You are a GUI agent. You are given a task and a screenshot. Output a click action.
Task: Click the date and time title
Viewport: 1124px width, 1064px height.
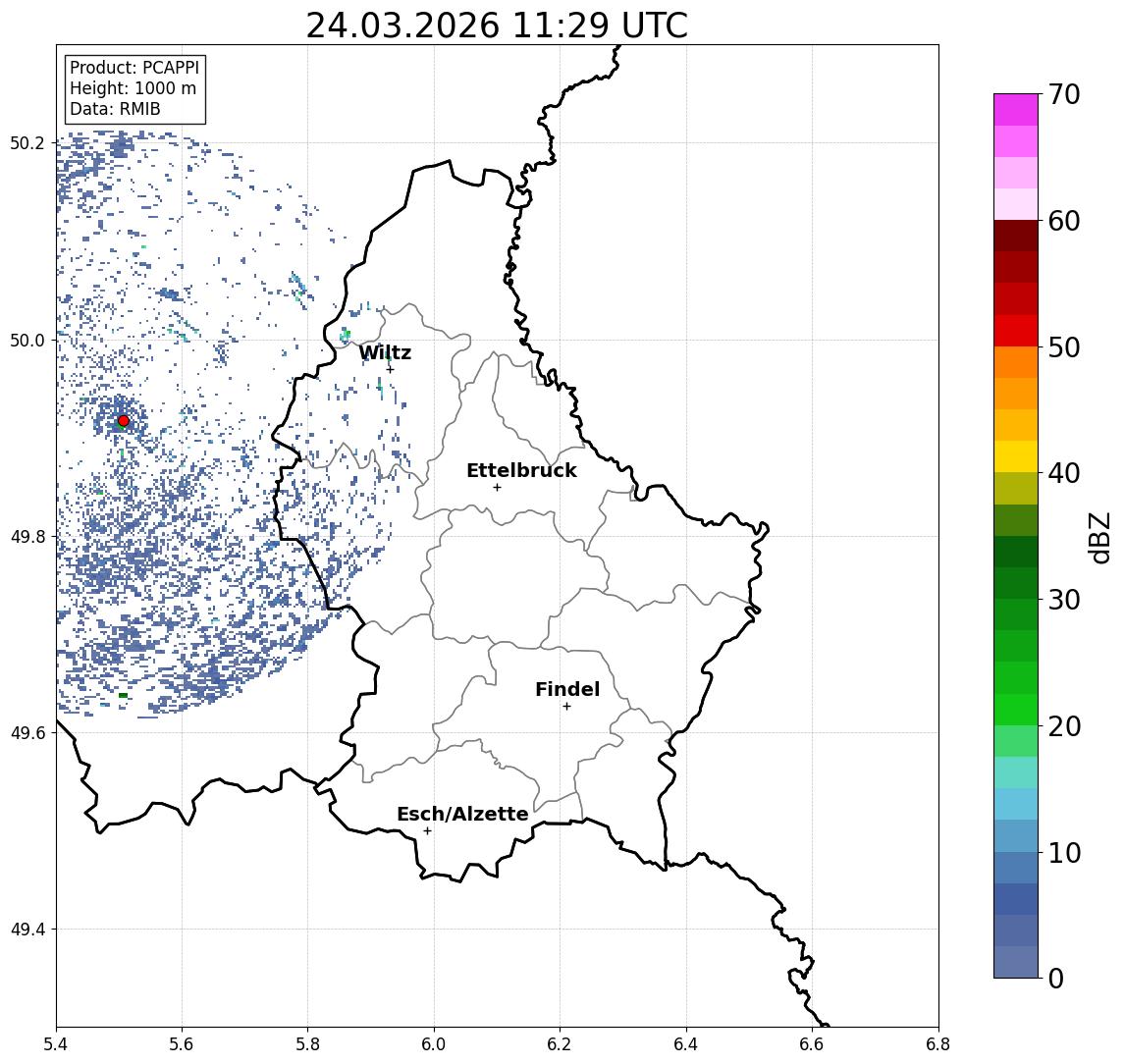pos(497,26)
